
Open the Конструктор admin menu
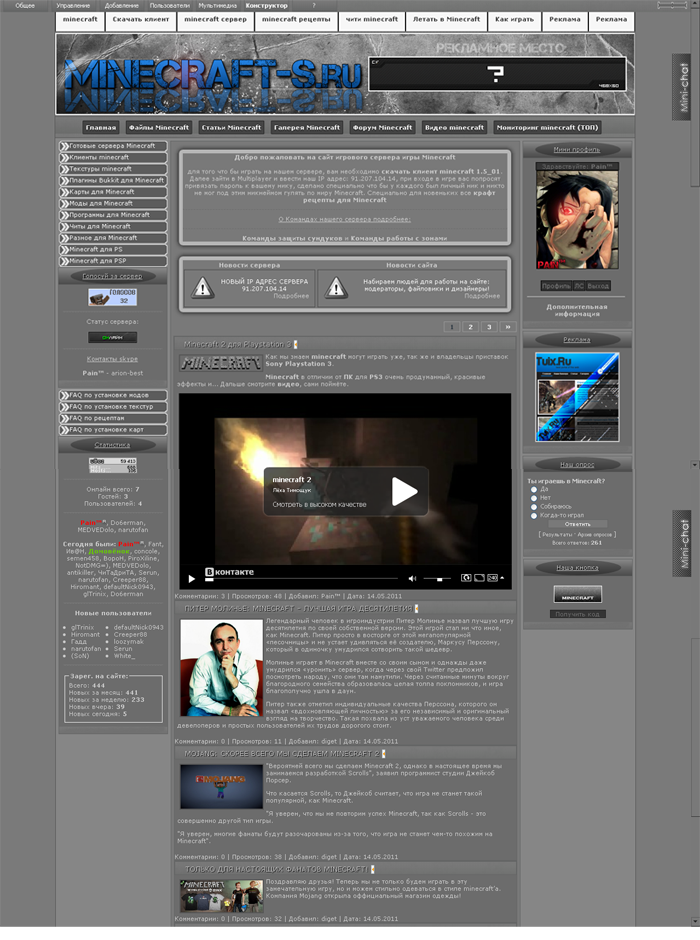267,5
